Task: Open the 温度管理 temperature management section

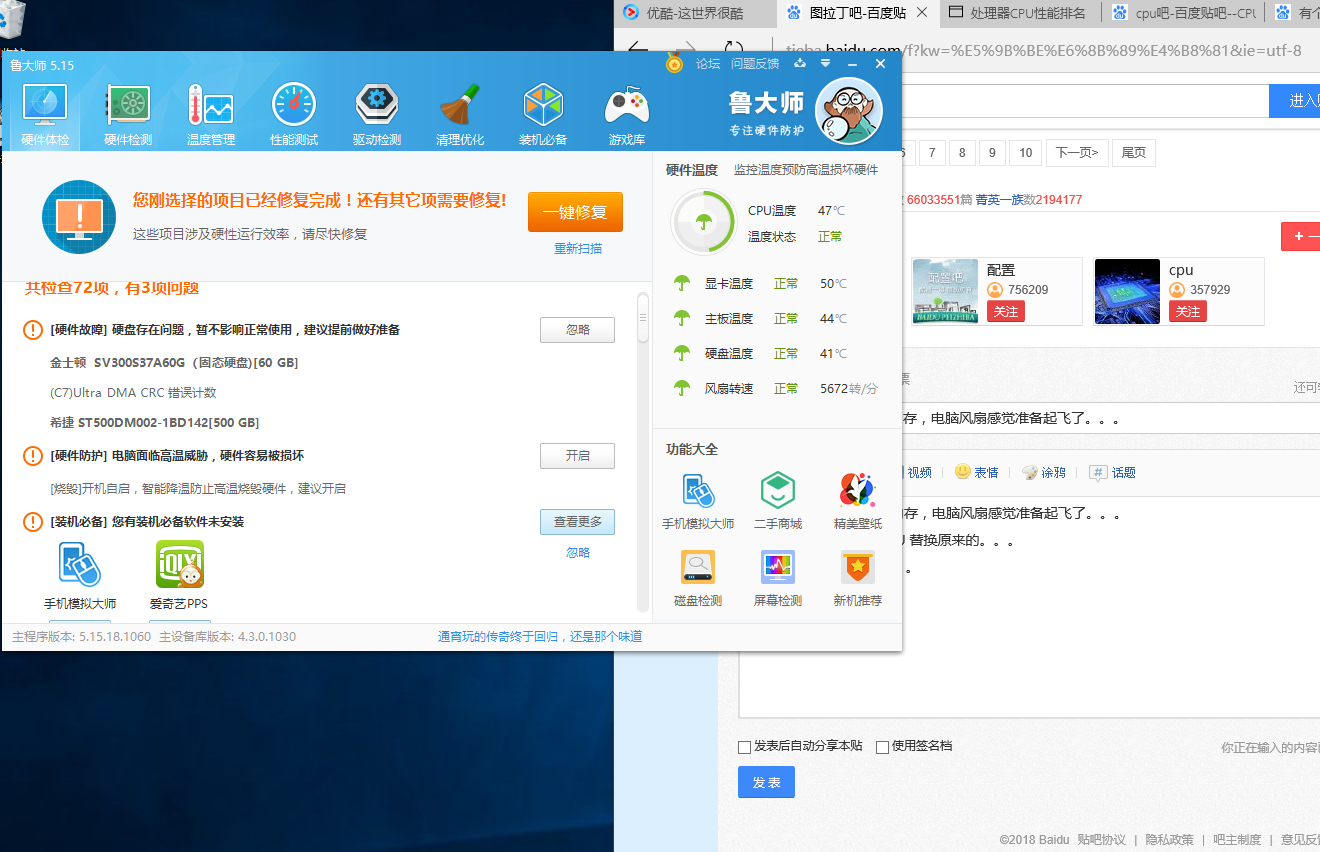Action: coord(210,114)
